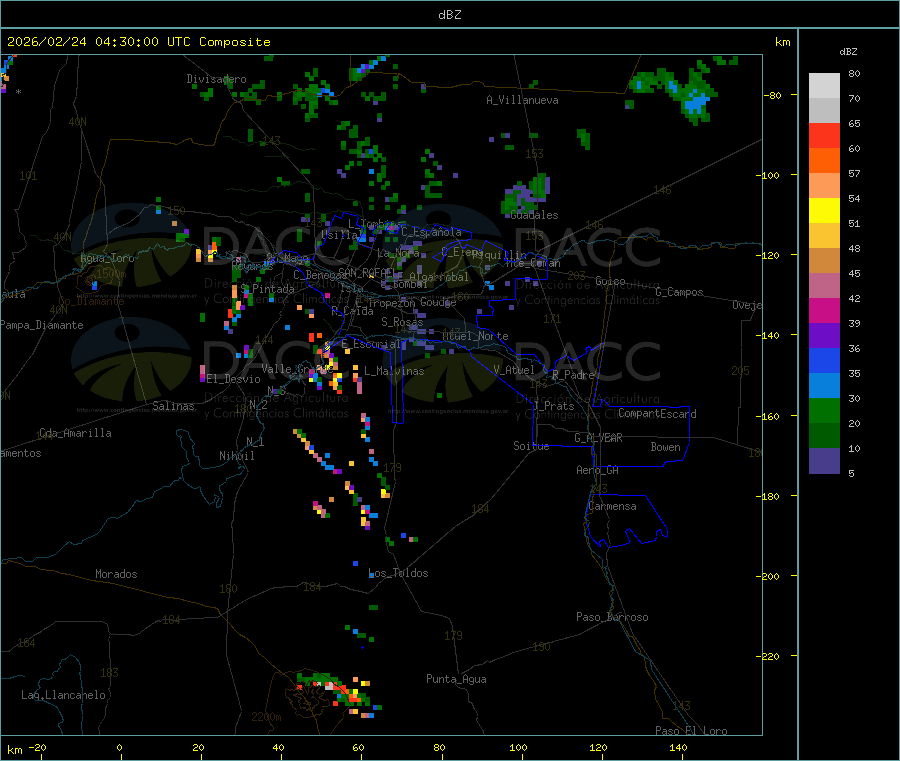Click the 'Agua_Toro' location label
The width and height of the screenshot is (900, 761).
(x=107, y=258)
